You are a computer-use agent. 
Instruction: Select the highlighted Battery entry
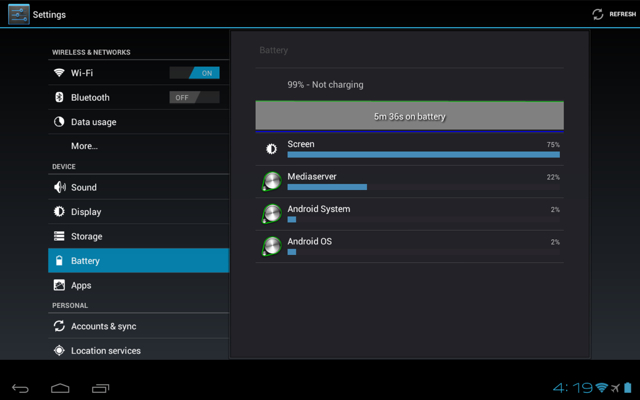click(138, 260)
